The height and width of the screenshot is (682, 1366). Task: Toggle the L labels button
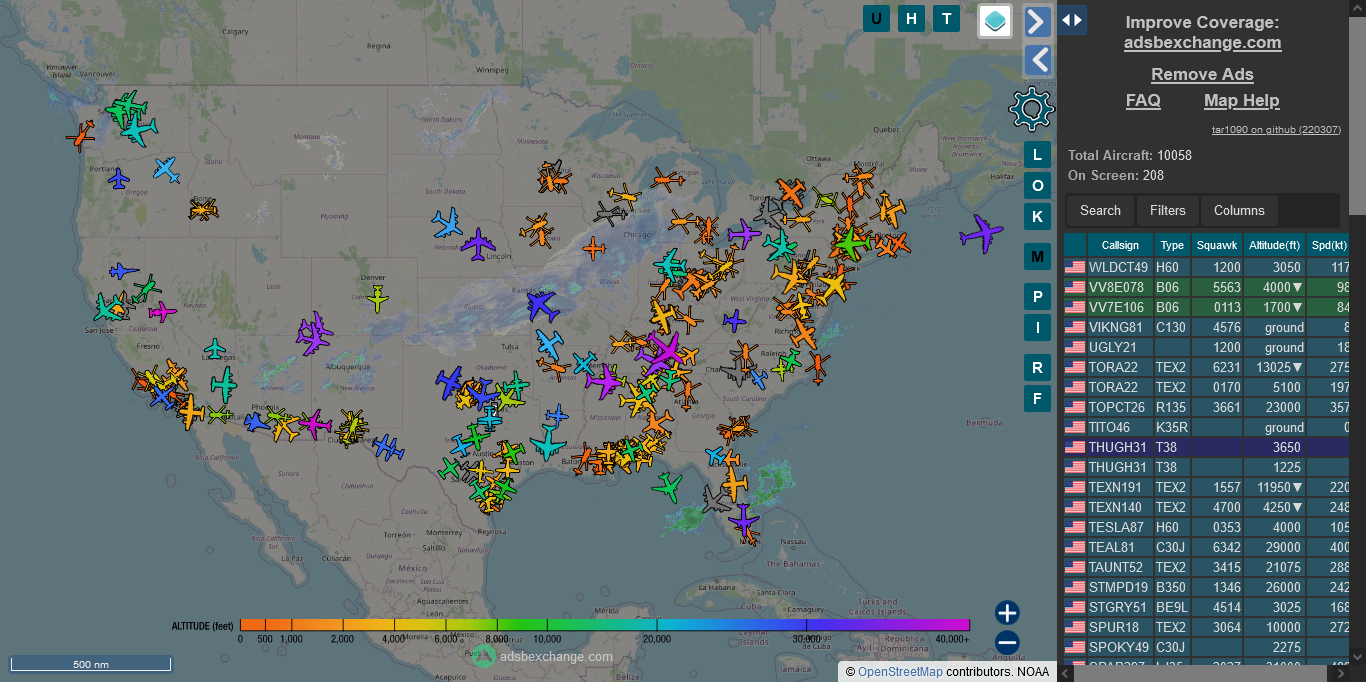(x=1037, y=155)
